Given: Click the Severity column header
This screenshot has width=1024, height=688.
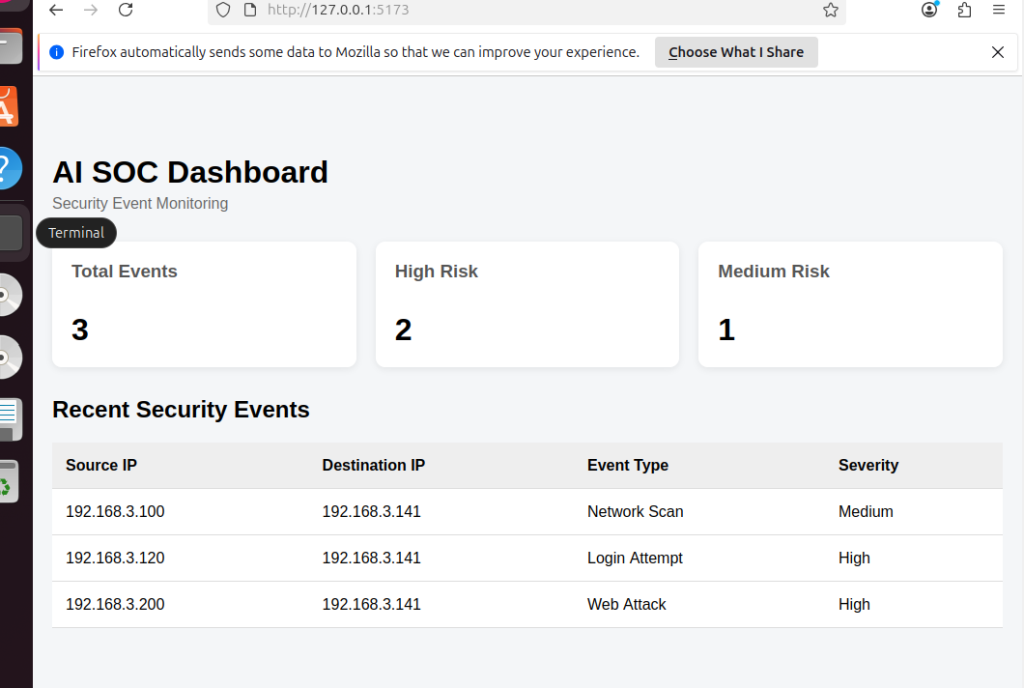Looking at the screenshot, I should [x=869, y=465].
